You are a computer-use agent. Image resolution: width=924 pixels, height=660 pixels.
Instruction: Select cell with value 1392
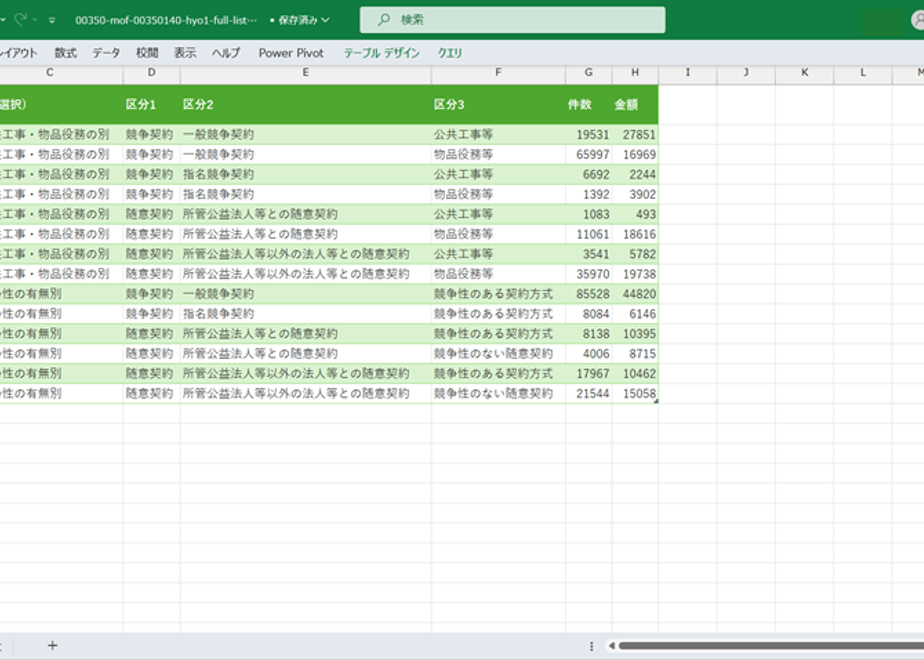tap(588, 194)
